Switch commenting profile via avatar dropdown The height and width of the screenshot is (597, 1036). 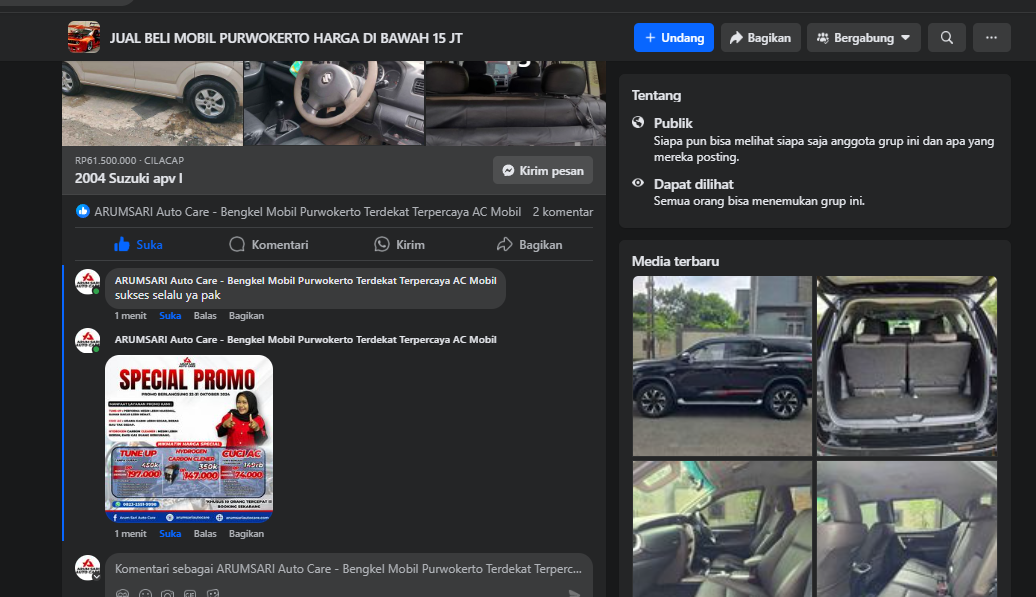coord(88,568)
